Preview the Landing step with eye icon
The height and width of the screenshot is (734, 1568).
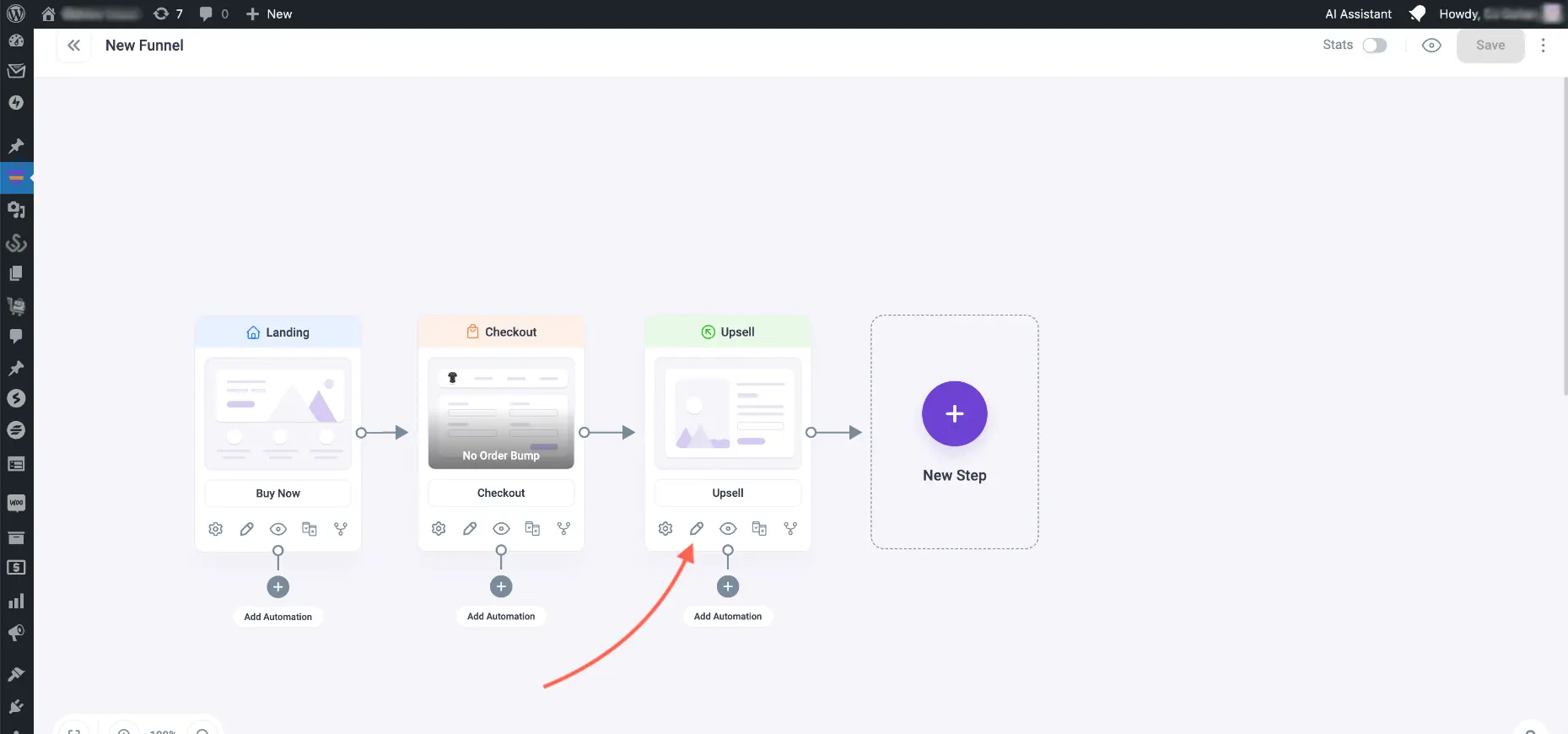tap(278, 529)
